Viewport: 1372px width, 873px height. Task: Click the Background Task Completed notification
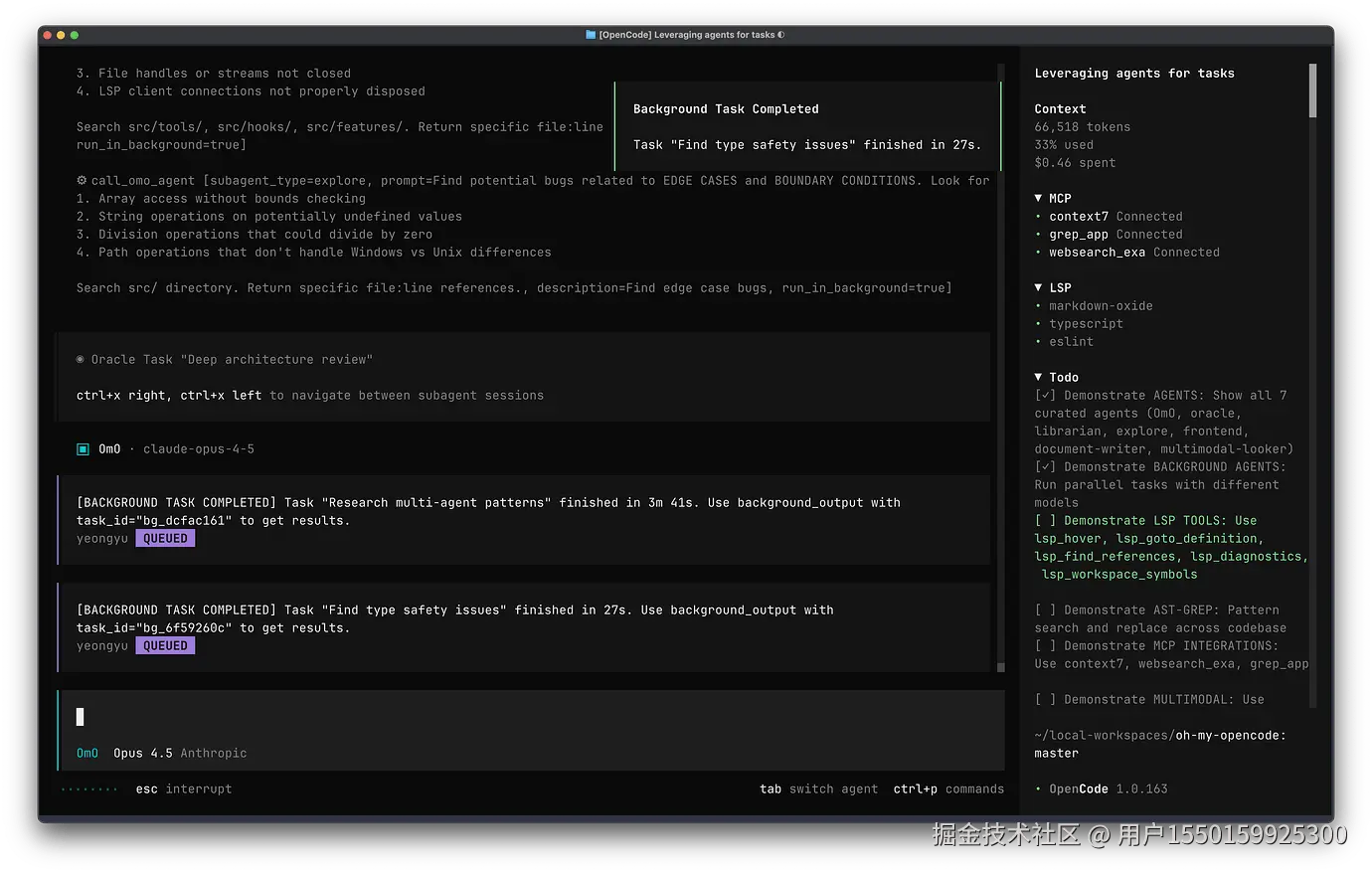click(807, 126)
